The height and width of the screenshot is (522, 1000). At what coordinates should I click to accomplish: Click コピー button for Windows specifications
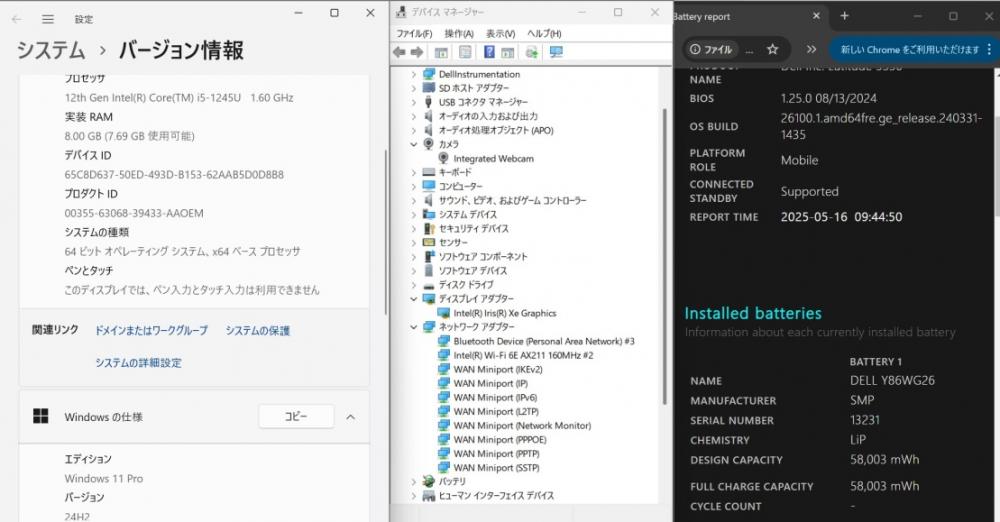[x=296, y=417]
